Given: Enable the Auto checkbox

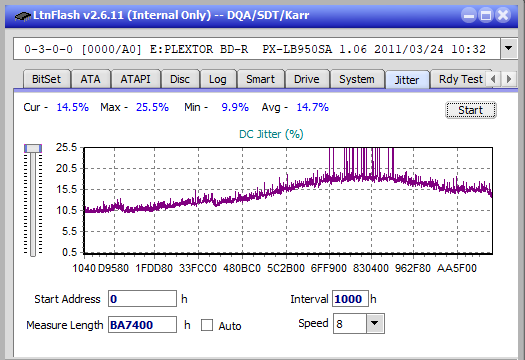Looking at the screenshot, I should (x=207, y=325).
